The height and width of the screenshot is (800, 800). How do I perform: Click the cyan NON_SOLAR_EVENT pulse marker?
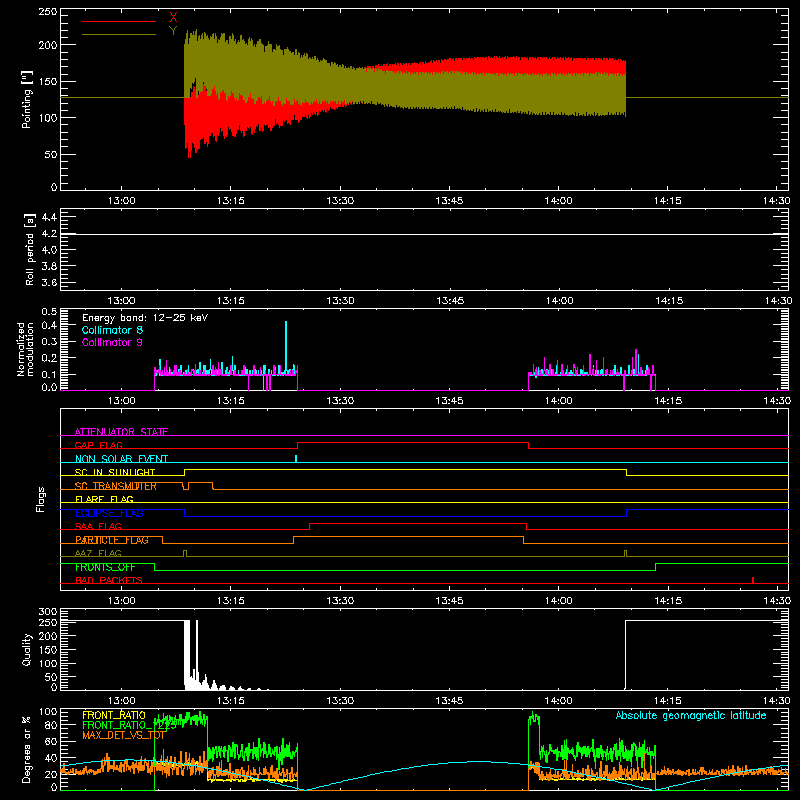(296, 459)
